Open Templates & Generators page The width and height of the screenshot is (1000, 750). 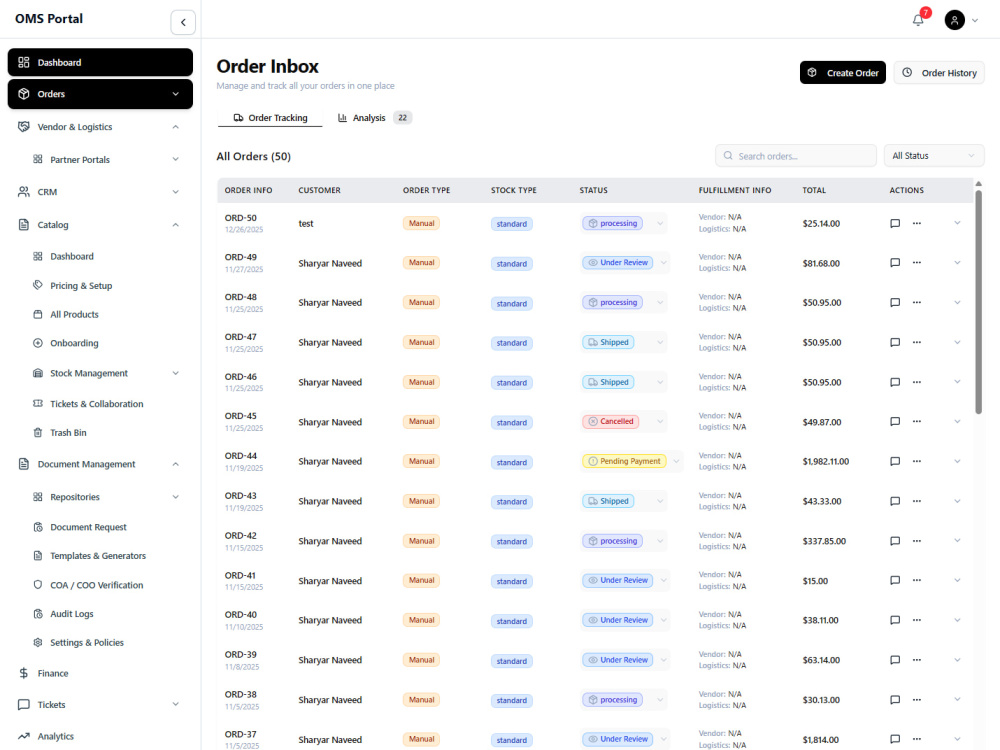click(x=98, y=556)
